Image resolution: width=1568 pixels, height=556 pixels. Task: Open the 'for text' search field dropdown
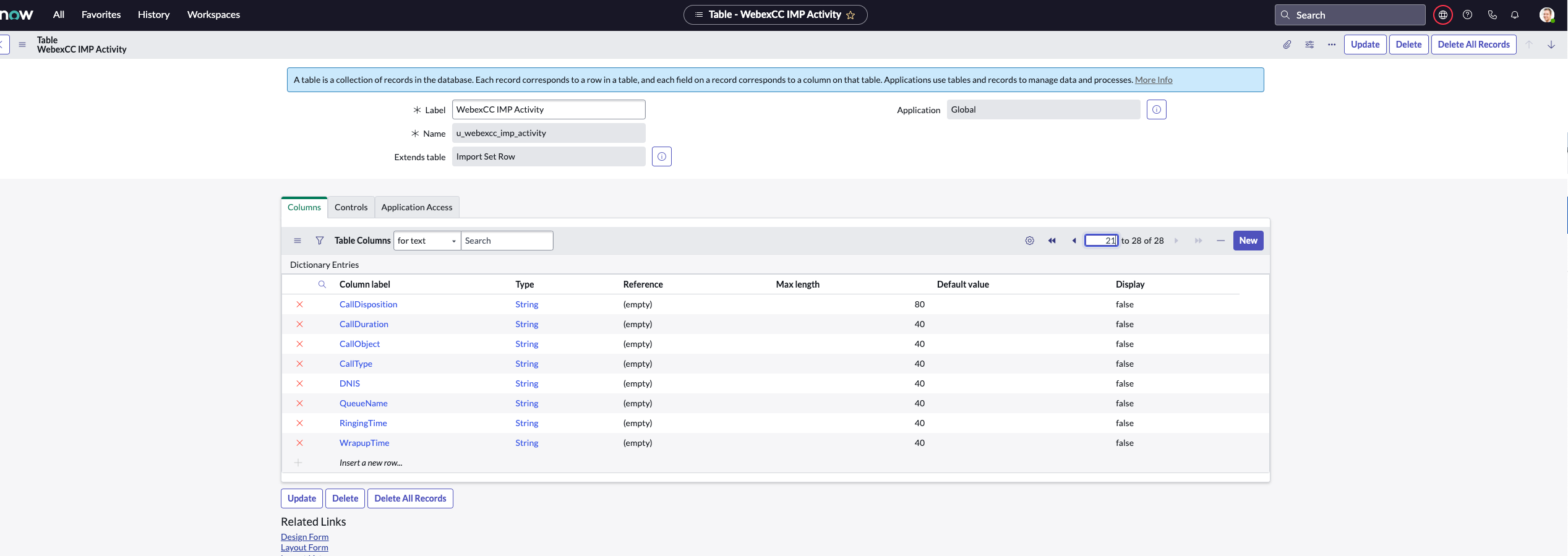427,241
